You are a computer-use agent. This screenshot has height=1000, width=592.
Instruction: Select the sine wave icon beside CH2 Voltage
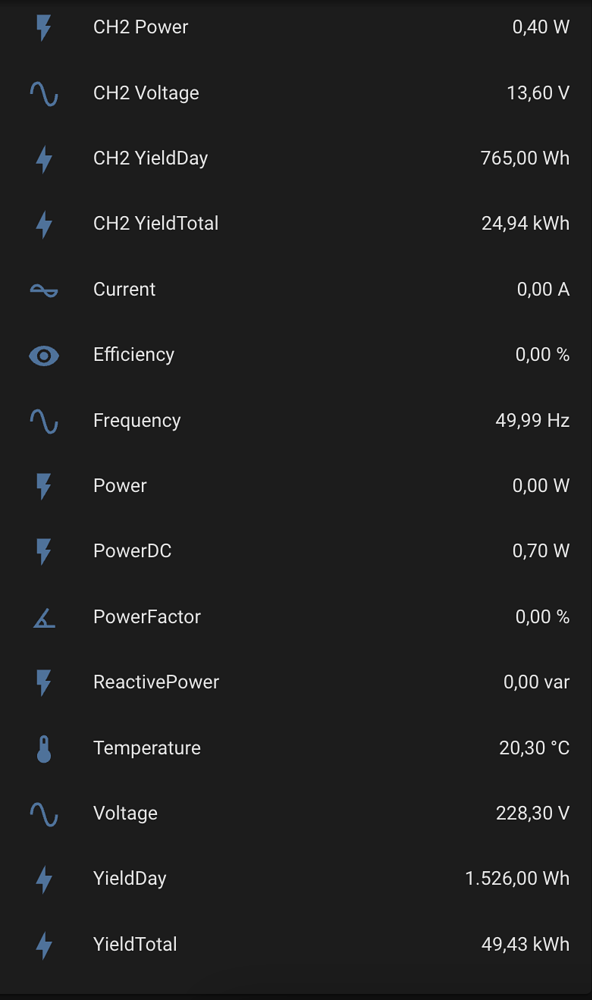point(43,92)
